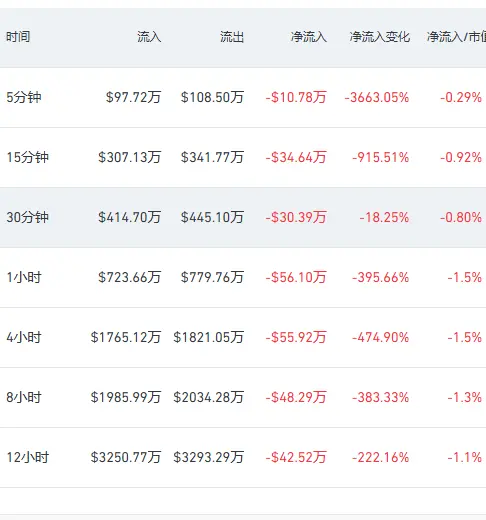Select the 15分钟 time row
This screenshot has width=486, height=520.
coord(243,157)
